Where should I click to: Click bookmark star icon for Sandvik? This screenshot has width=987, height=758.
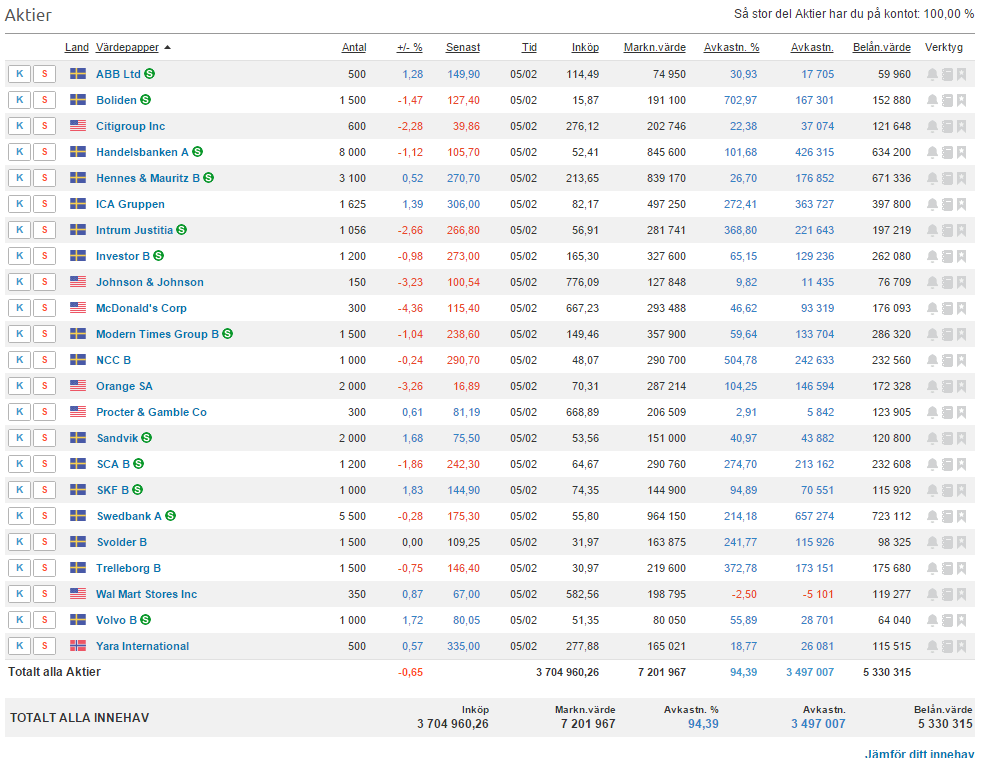point(961,438)
